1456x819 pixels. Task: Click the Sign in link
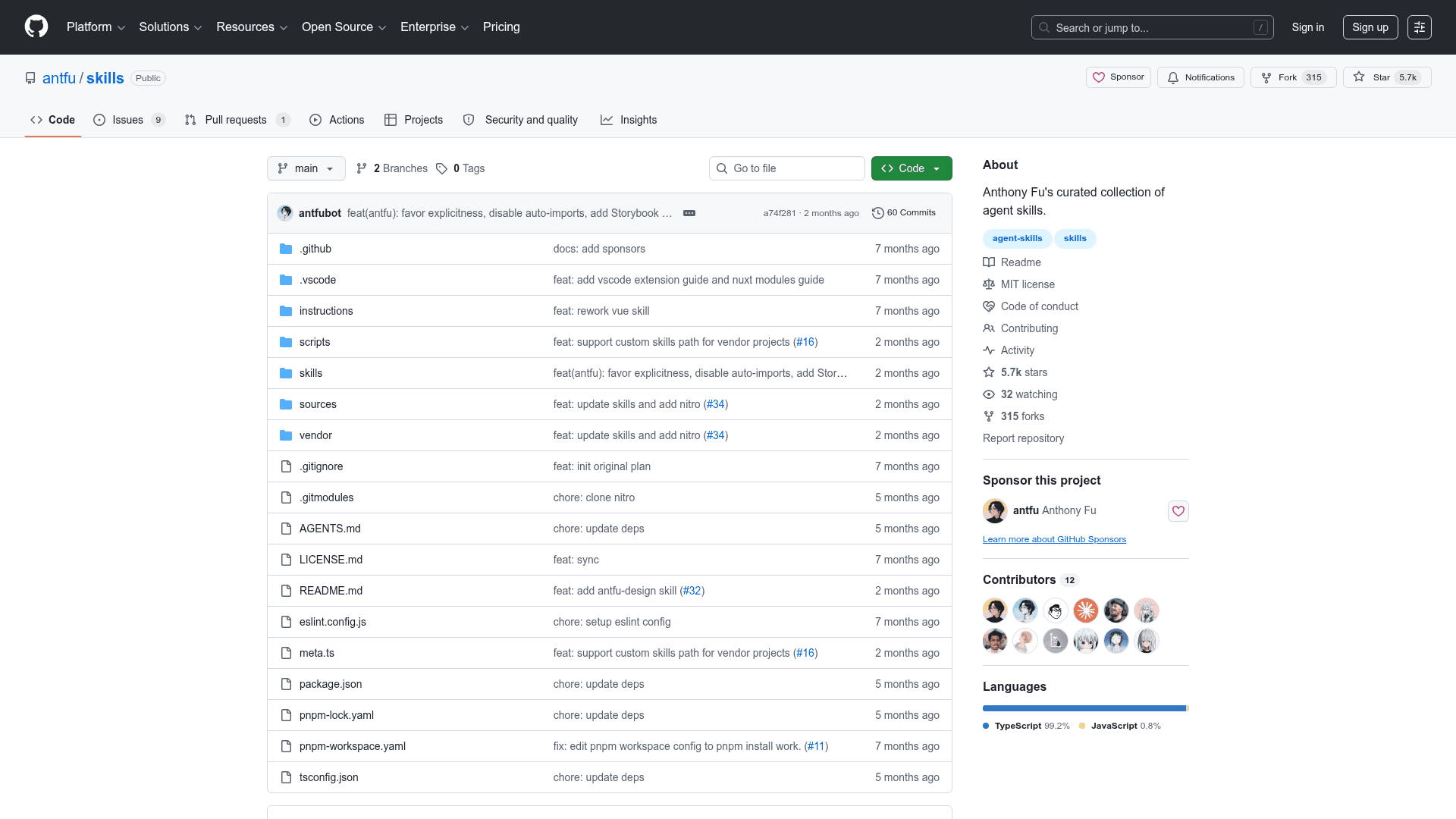pyautogui.click(x=1308, y=27)
